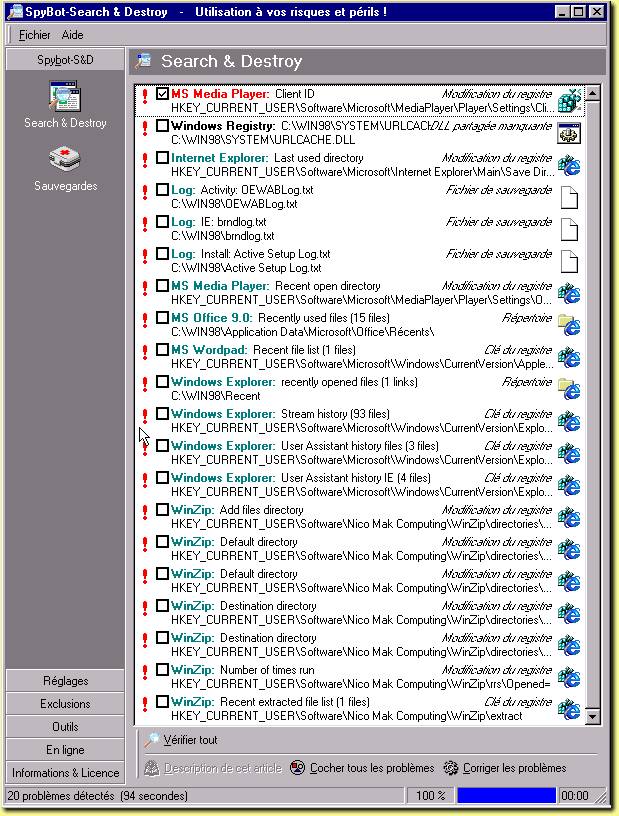
Task: Click the file icon for brndlog.txt row
Action: click(x=569, y=230)
